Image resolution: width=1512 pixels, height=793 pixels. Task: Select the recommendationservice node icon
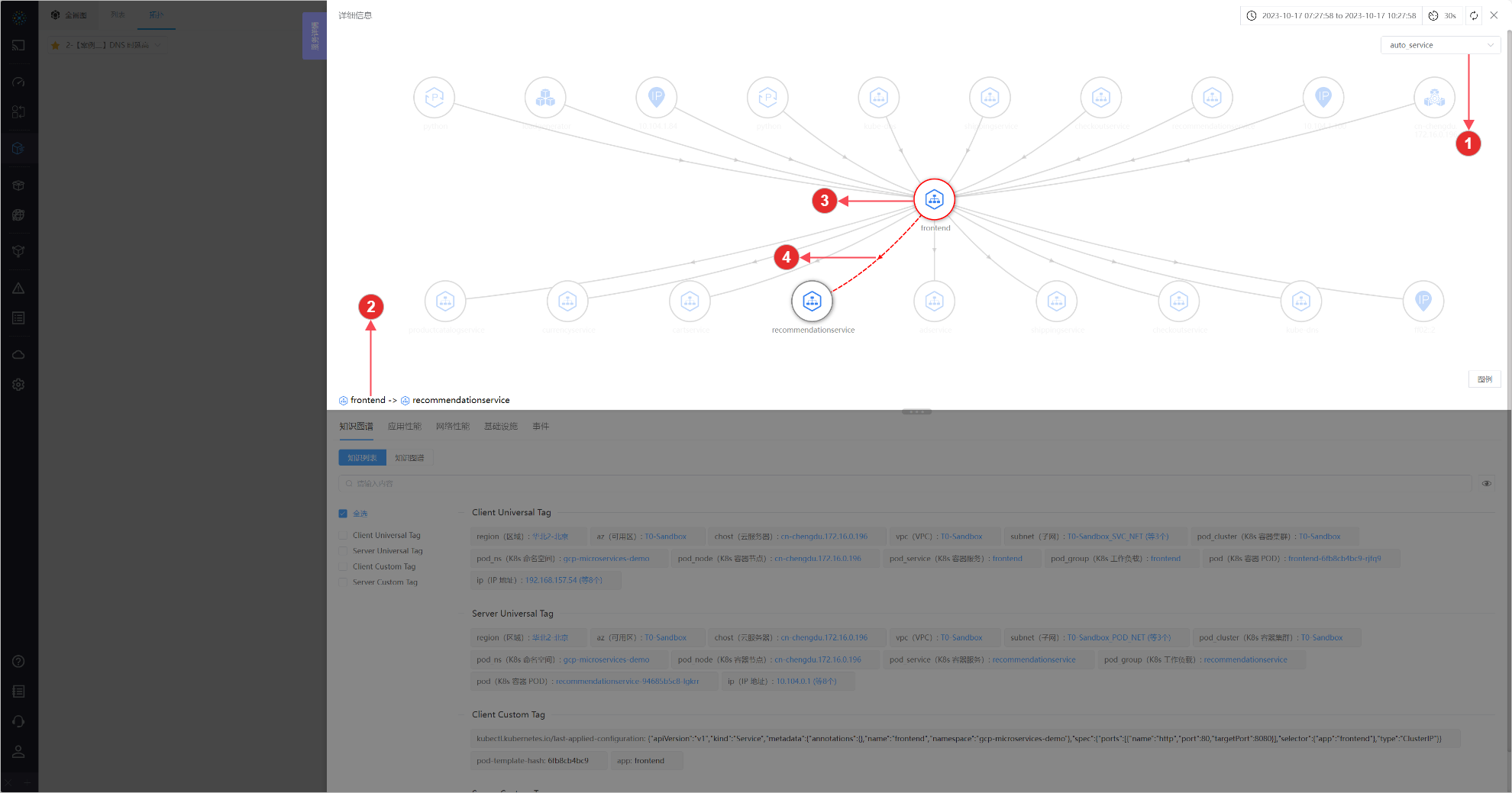point(812,301)
